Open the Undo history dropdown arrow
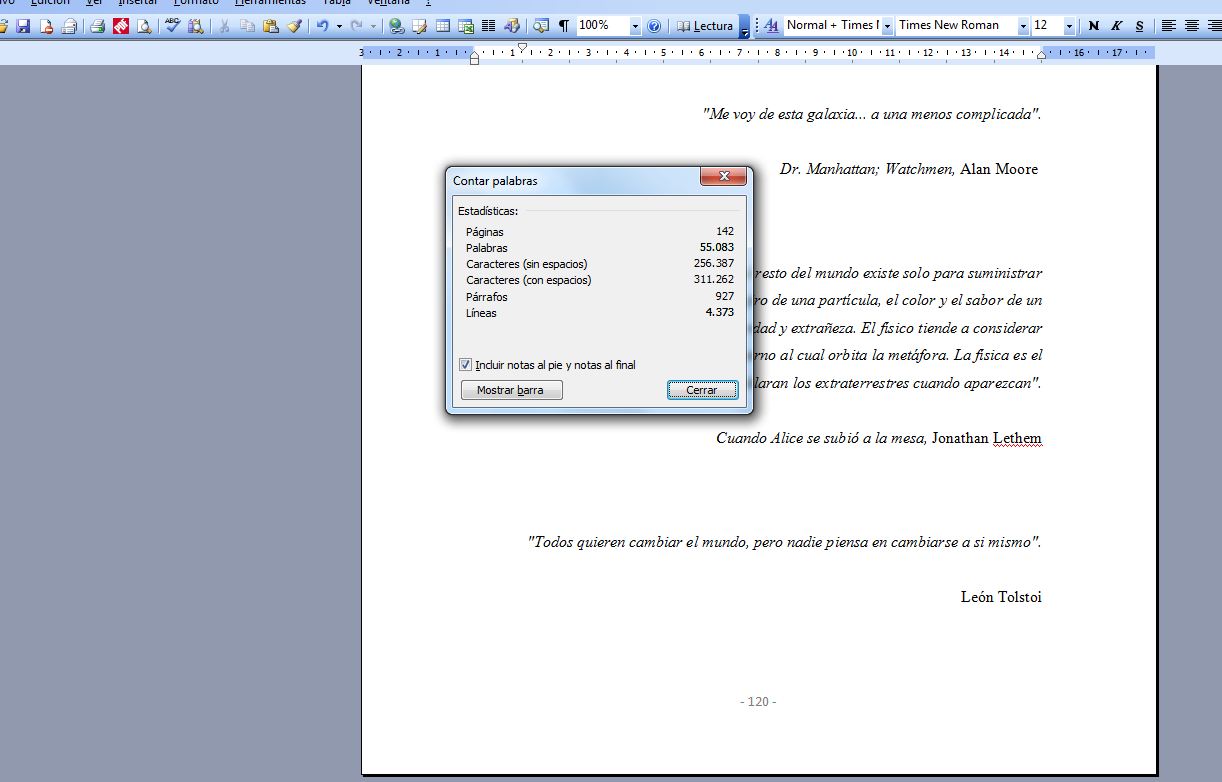The width and height of the screenshot is (1222, 782). tap(339, 26)
